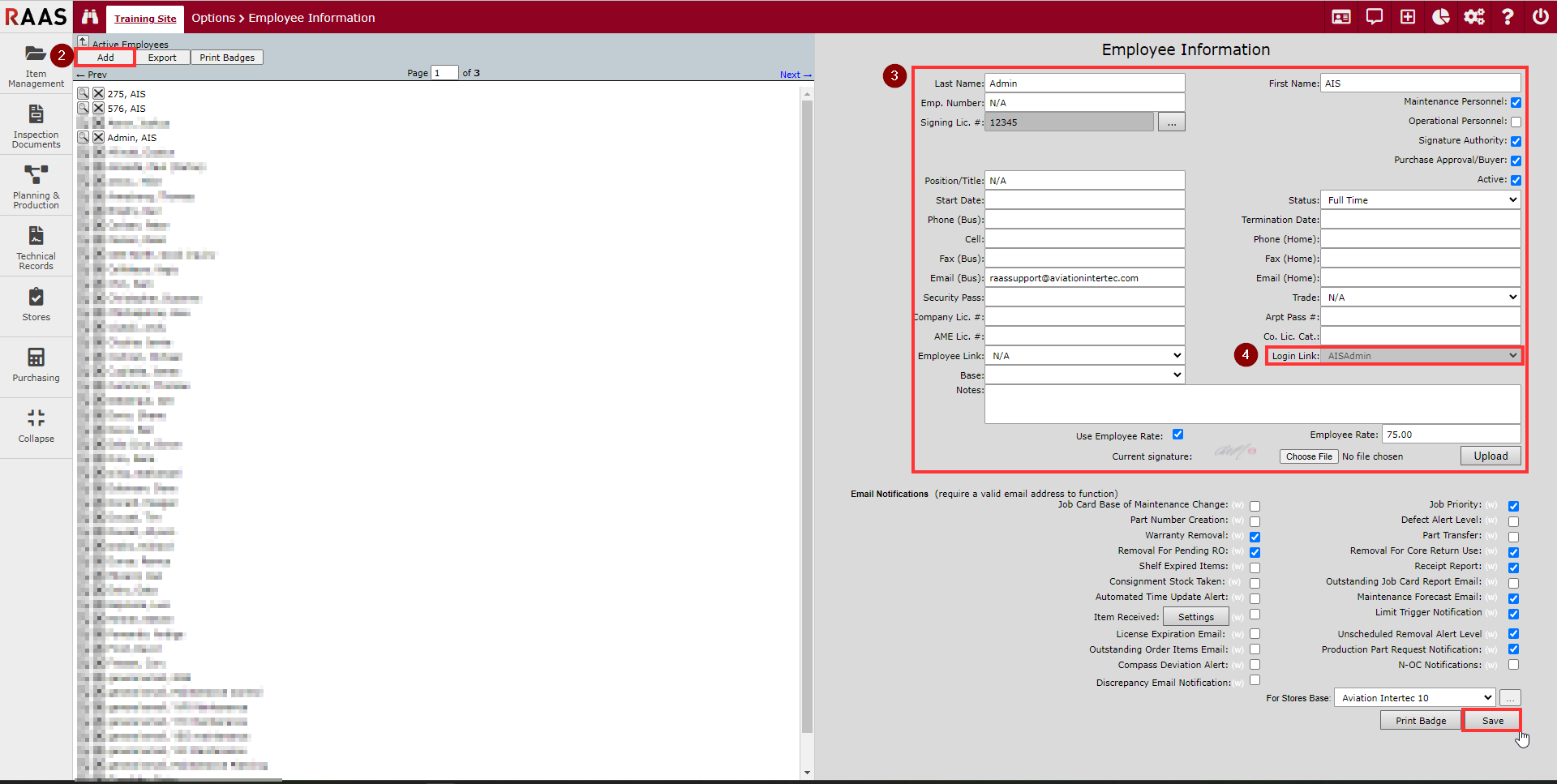
Task: Click the Export button
Action: [x=162, y=58]
